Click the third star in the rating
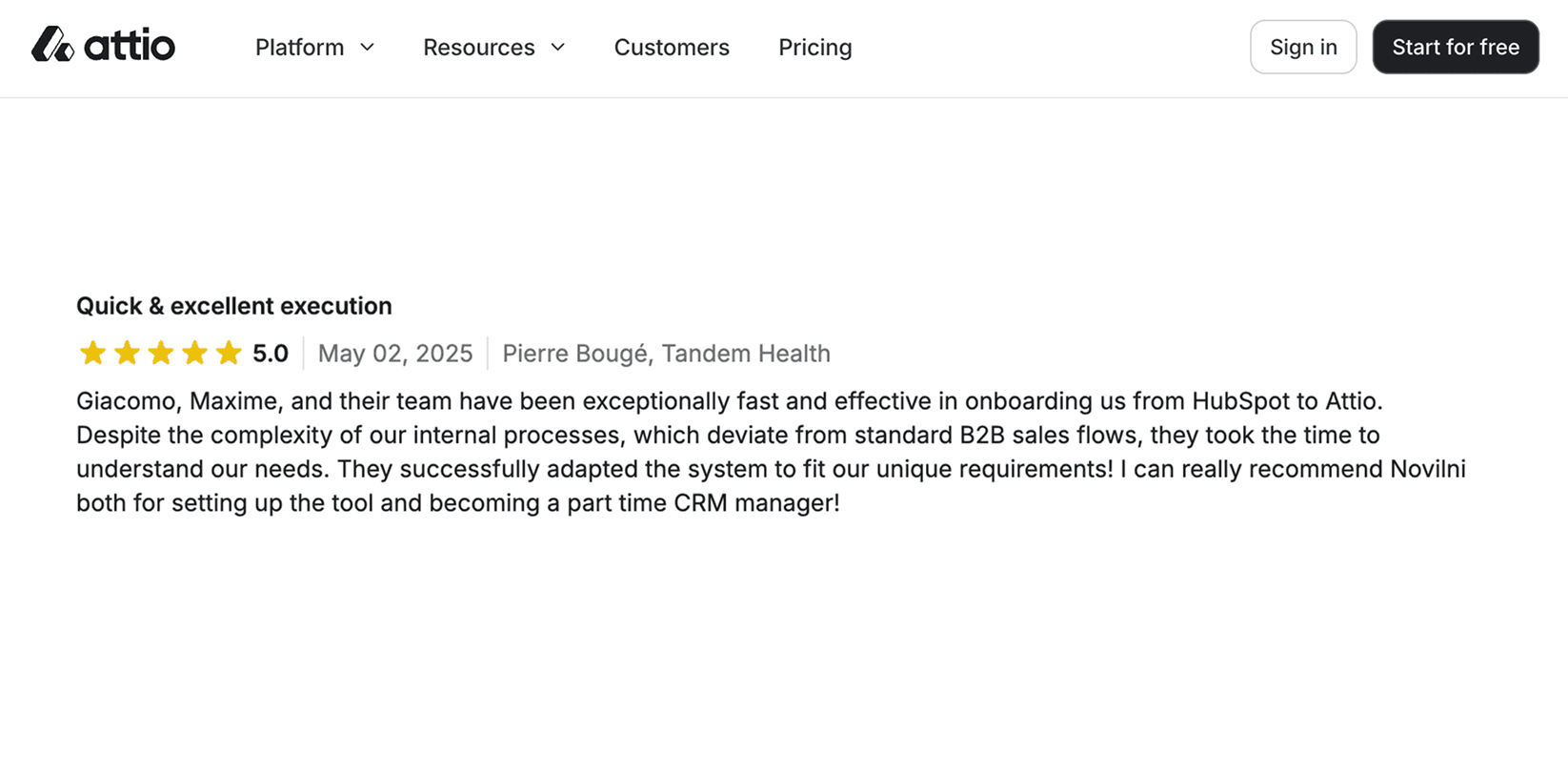This screenshot has height=772, width=1568. click(161, 353)
